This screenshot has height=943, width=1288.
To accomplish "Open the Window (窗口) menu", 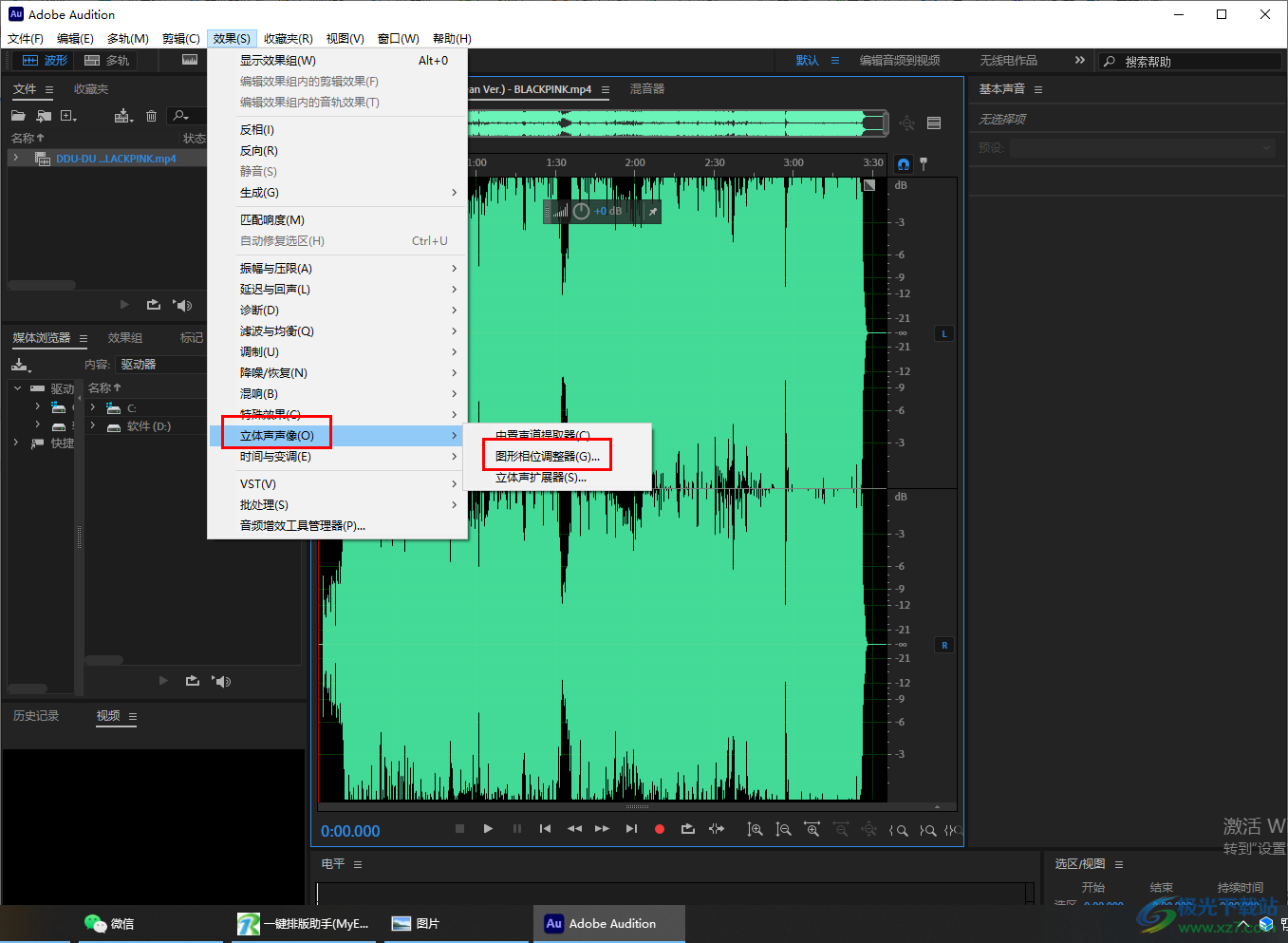I will (x=398, y=39).
